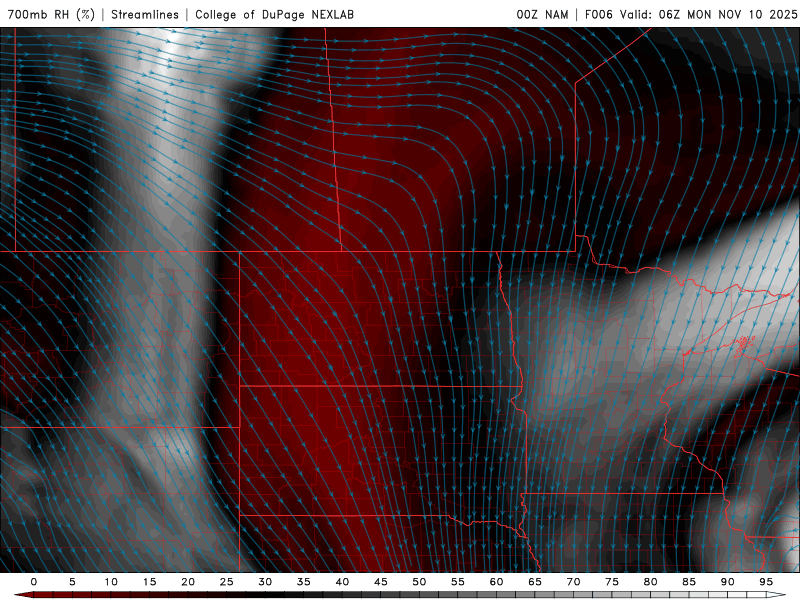The width and height of the screenshot is (800, 600).
Task: Click the colorbar label "90"
Action: click(x=727, y=582)
